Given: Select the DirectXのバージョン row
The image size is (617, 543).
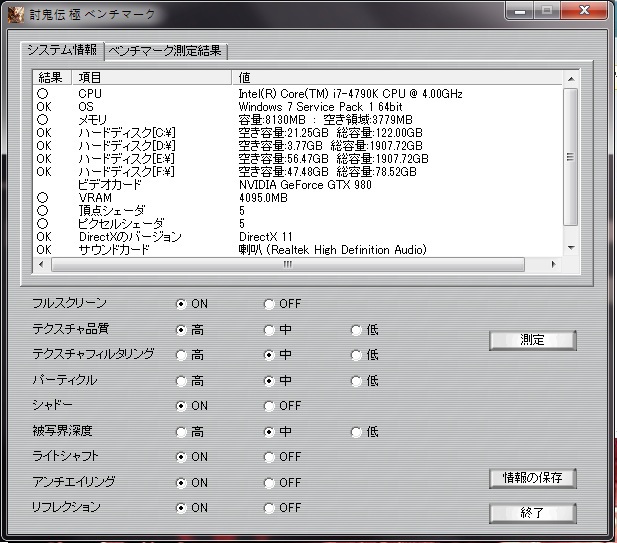Looking at the screenshot, I should pos(298,236).
